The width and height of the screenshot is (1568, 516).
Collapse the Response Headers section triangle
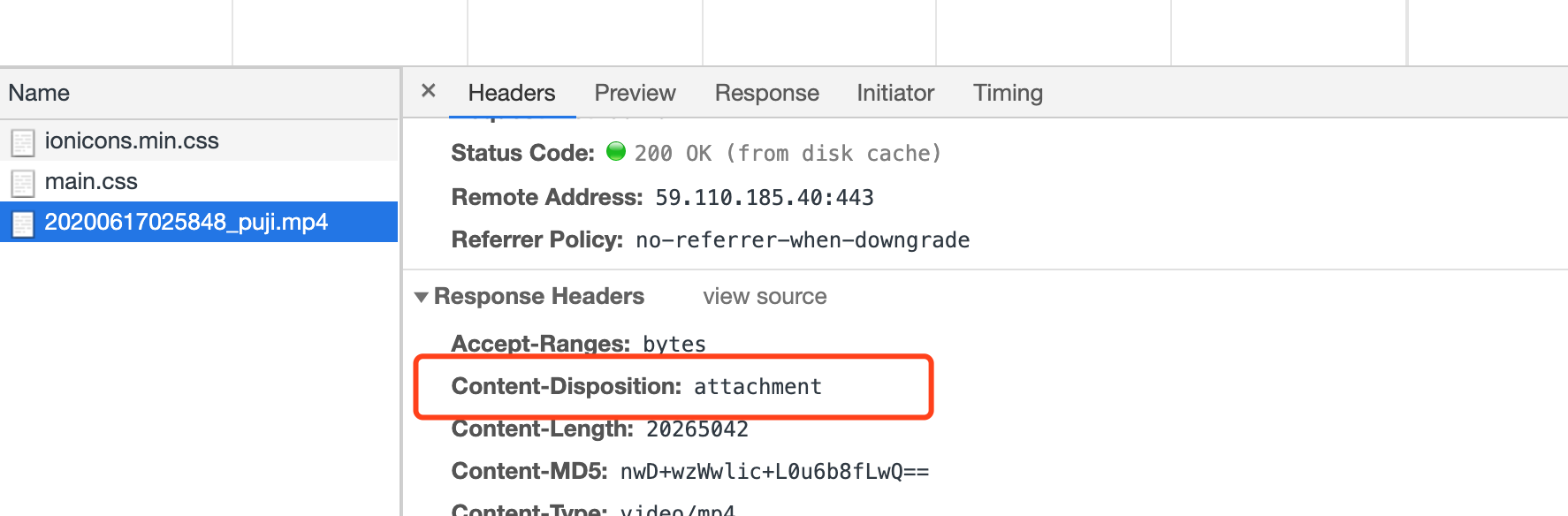[422, 297]
